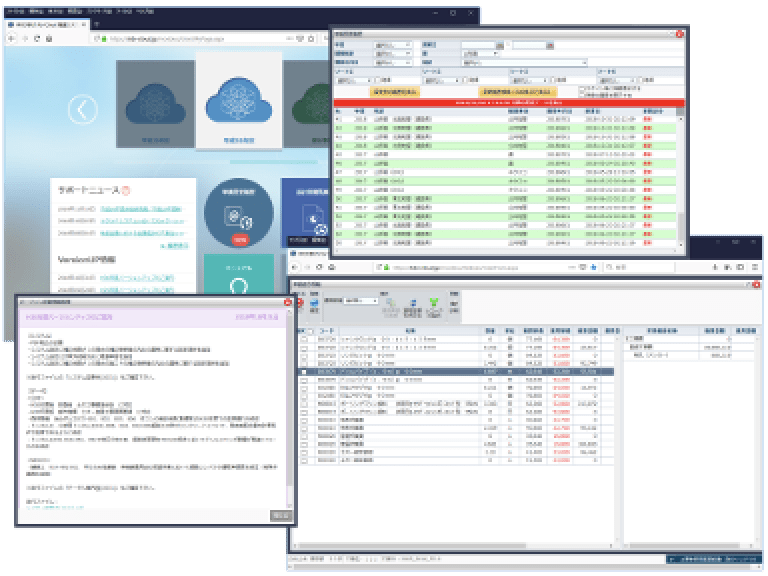Open the home page in the portal browser

click(49, 38)
